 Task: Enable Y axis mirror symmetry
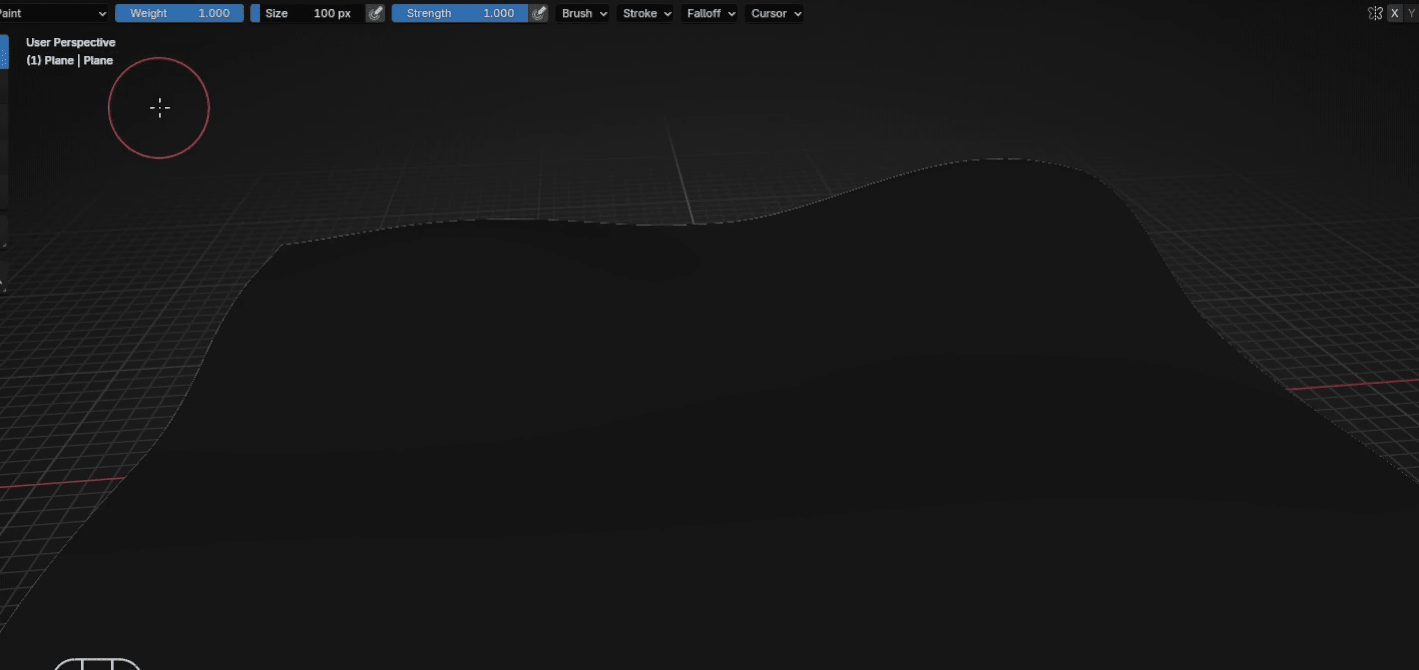(x=1411, y=13)
